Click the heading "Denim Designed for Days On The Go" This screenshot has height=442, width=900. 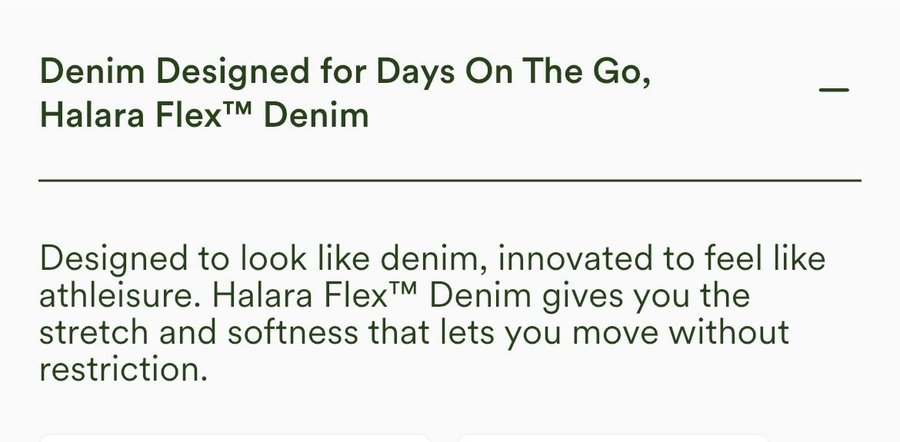coord(346,73)
